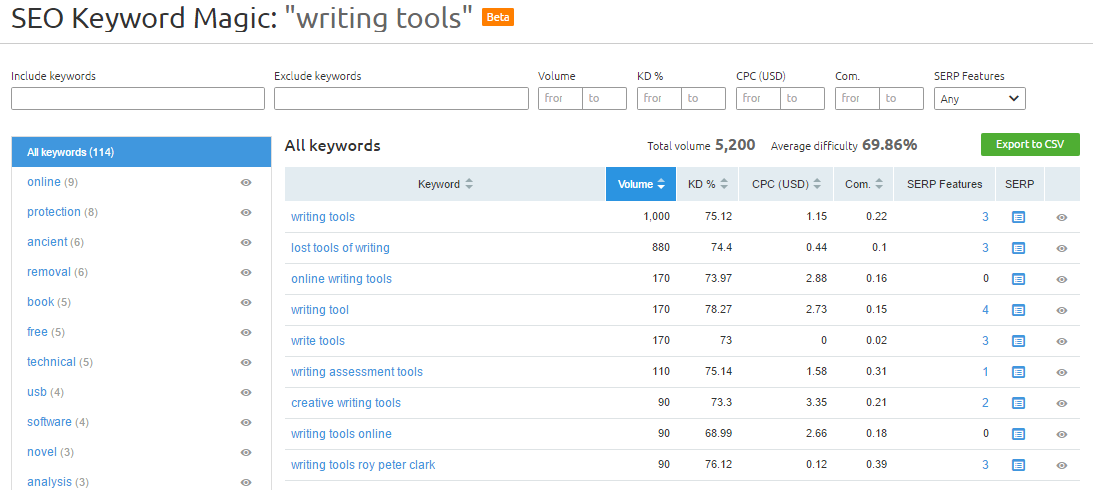Sort table by Keyword column arrows
This screenshot has height=490, width=1093.
[x=469, y=184]
